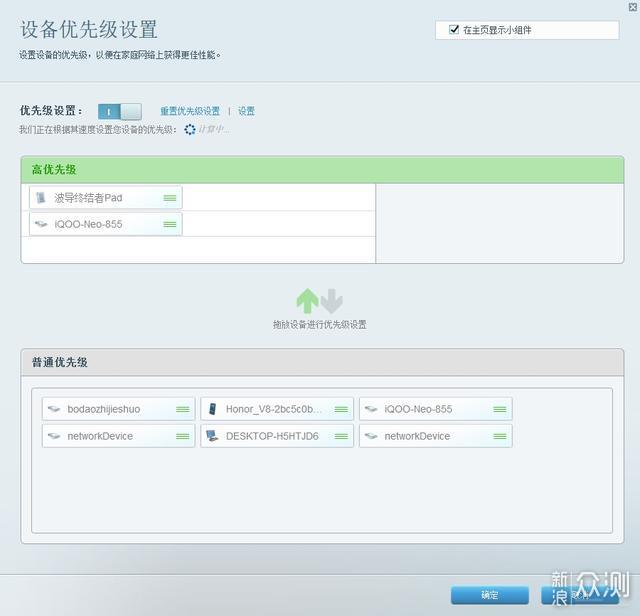The image size is (640, 616).
Task: Click the tablet icon of 波导终结者Pad
Action: pyautogui.click(x=41, y=198)
